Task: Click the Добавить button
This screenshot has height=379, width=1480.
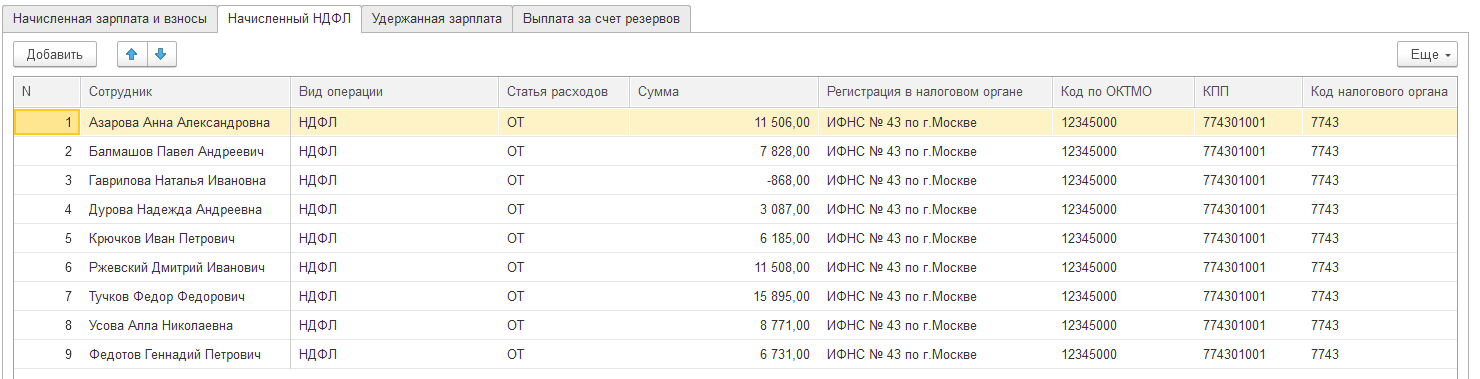Action: coord(55,54)
